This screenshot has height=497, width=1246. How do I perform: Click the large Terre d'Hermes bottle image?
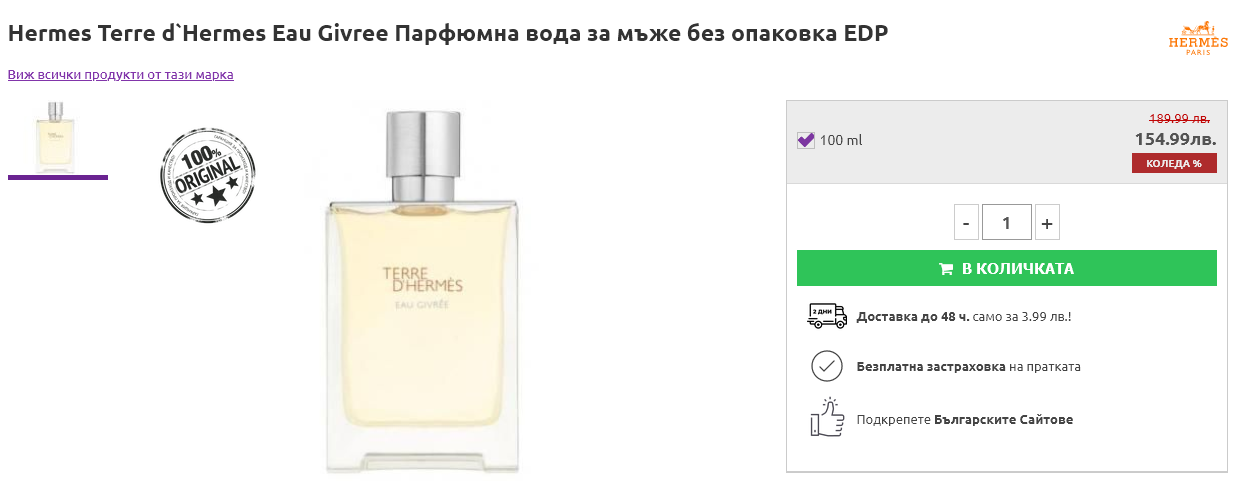click(423, 290)
